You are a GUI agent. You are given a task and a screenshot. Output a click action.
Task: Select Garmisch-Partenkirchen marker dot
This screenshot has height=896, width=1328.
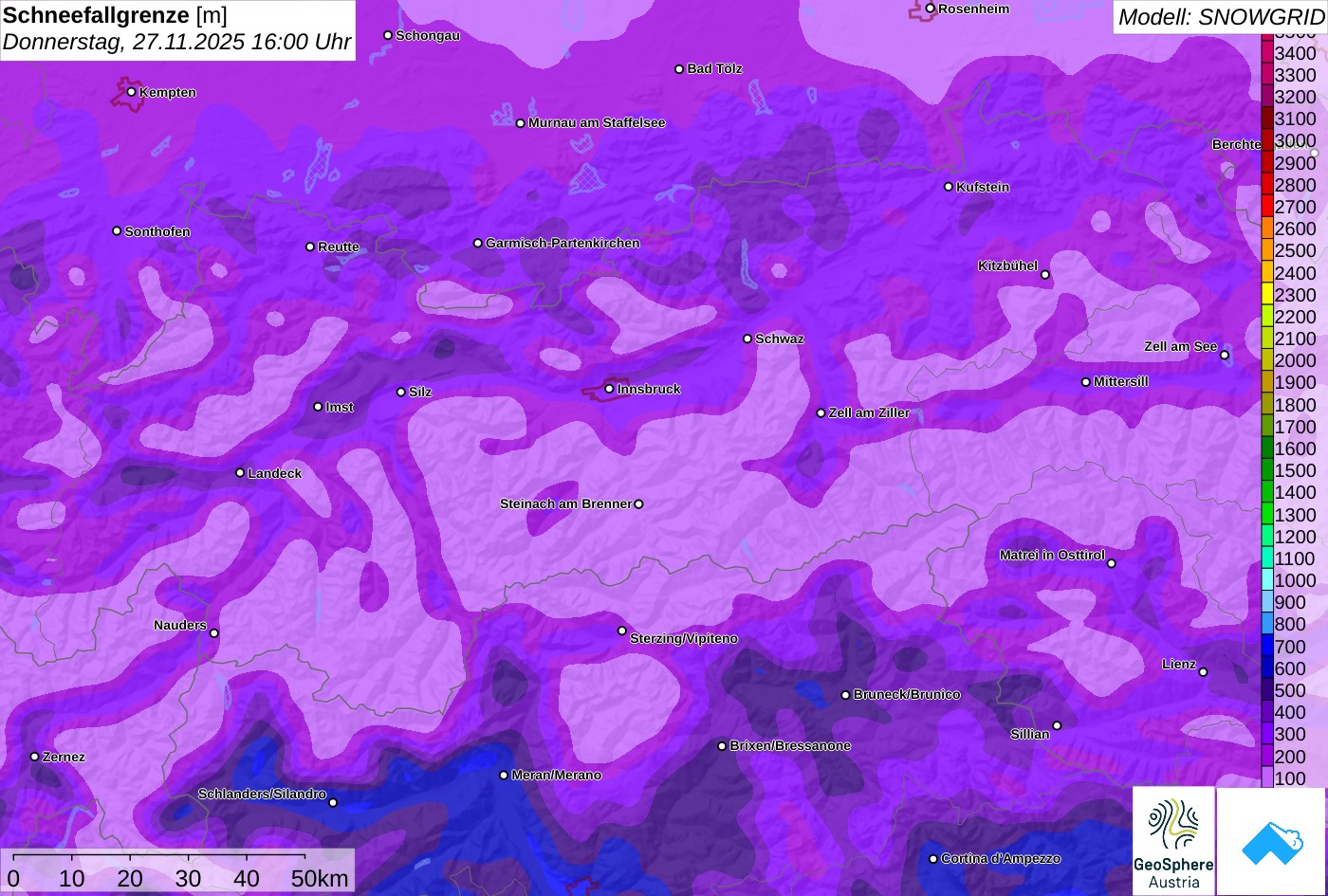point(478,244)
